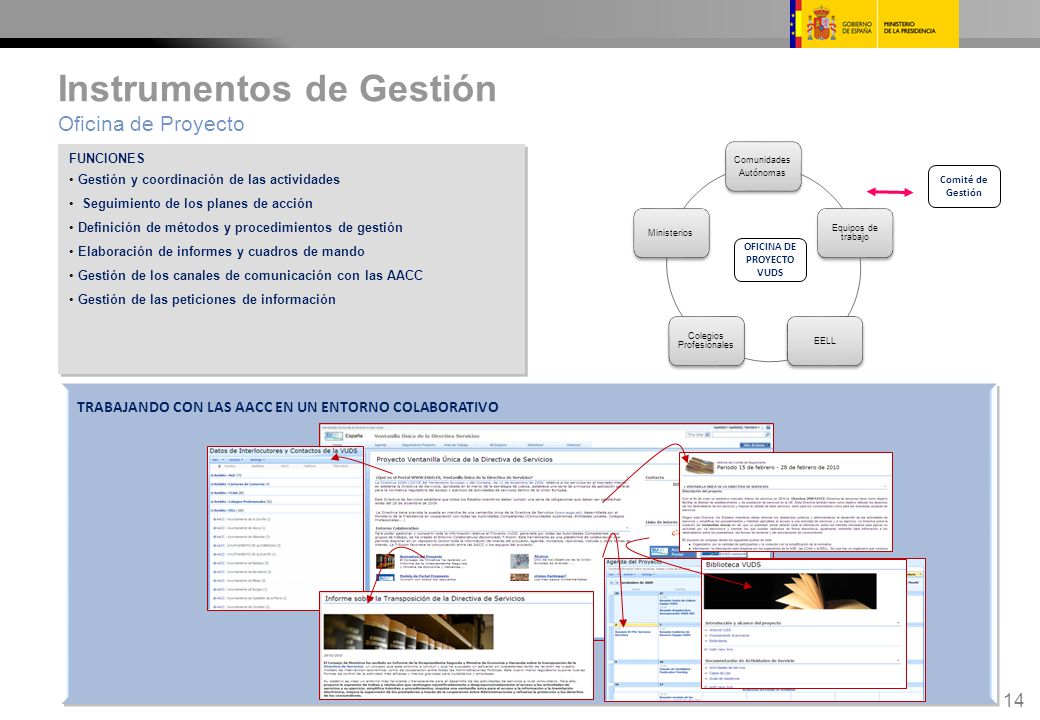Click the bookshelf photo in the Informe panel
Image resolution: width=1040 pixels, height=720 pixels.
[408, 631]
